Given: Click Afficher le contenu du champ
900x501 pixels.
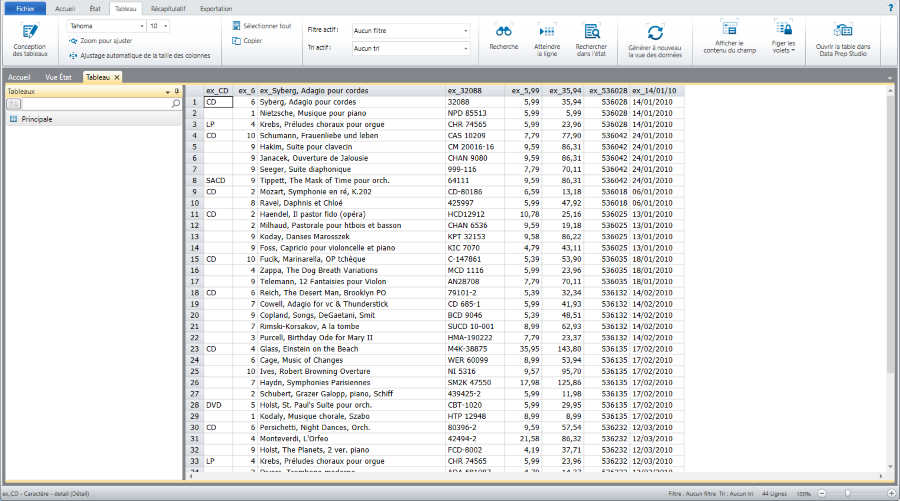Looking at the screenshot, I should point(729,29).
